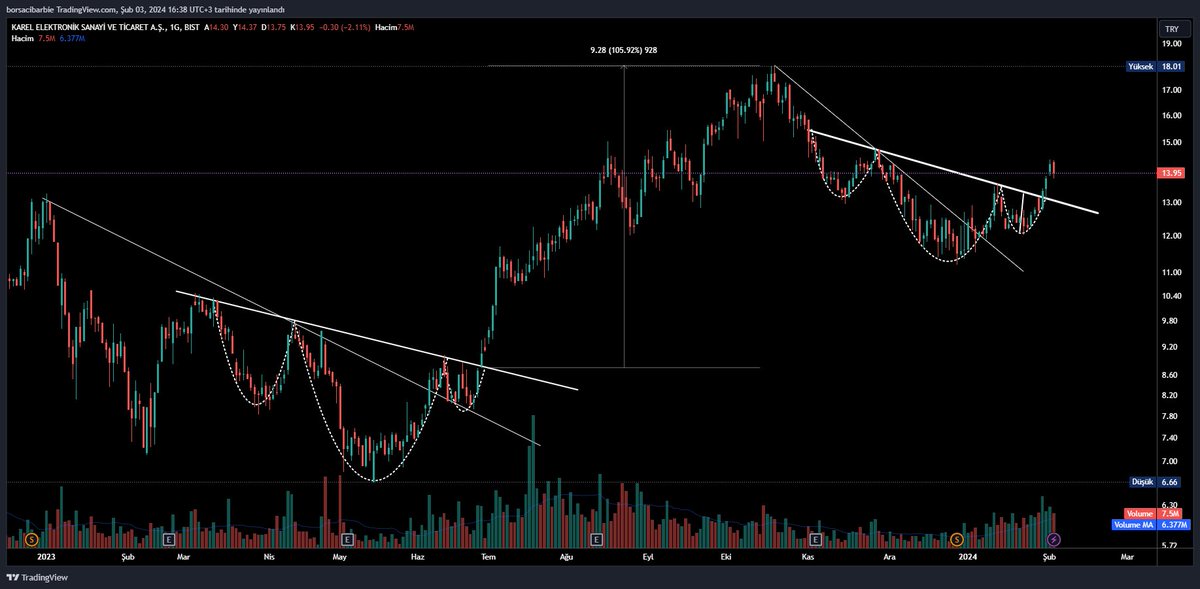
Task: Open the earnings marker E before Eyl
Action: [596, 539]
